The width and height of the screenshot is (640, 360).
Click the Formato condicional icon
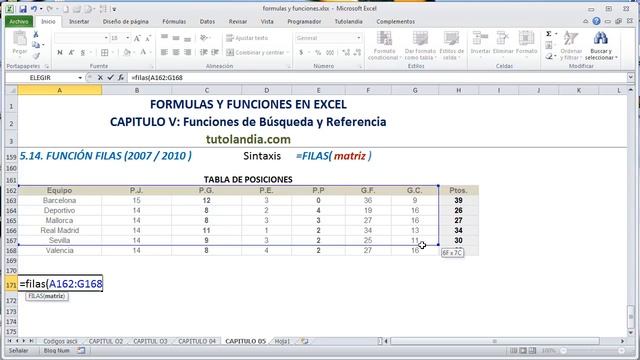[x=384, y=39]
